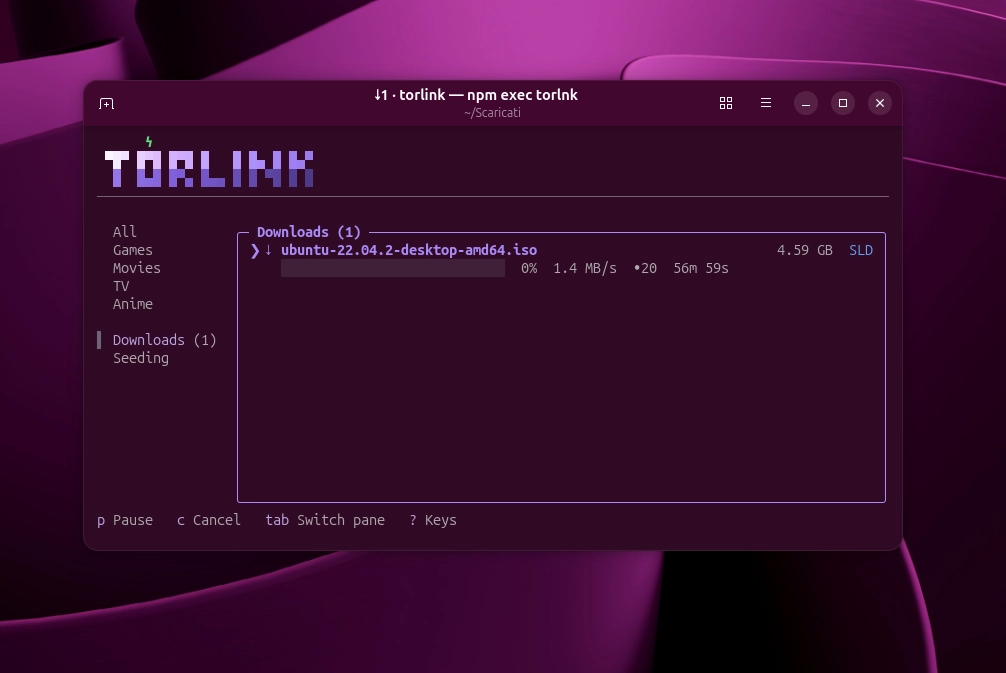The image size is (1006, 673).
Task: Click the 0% progress value
Action: click(529, 268)
